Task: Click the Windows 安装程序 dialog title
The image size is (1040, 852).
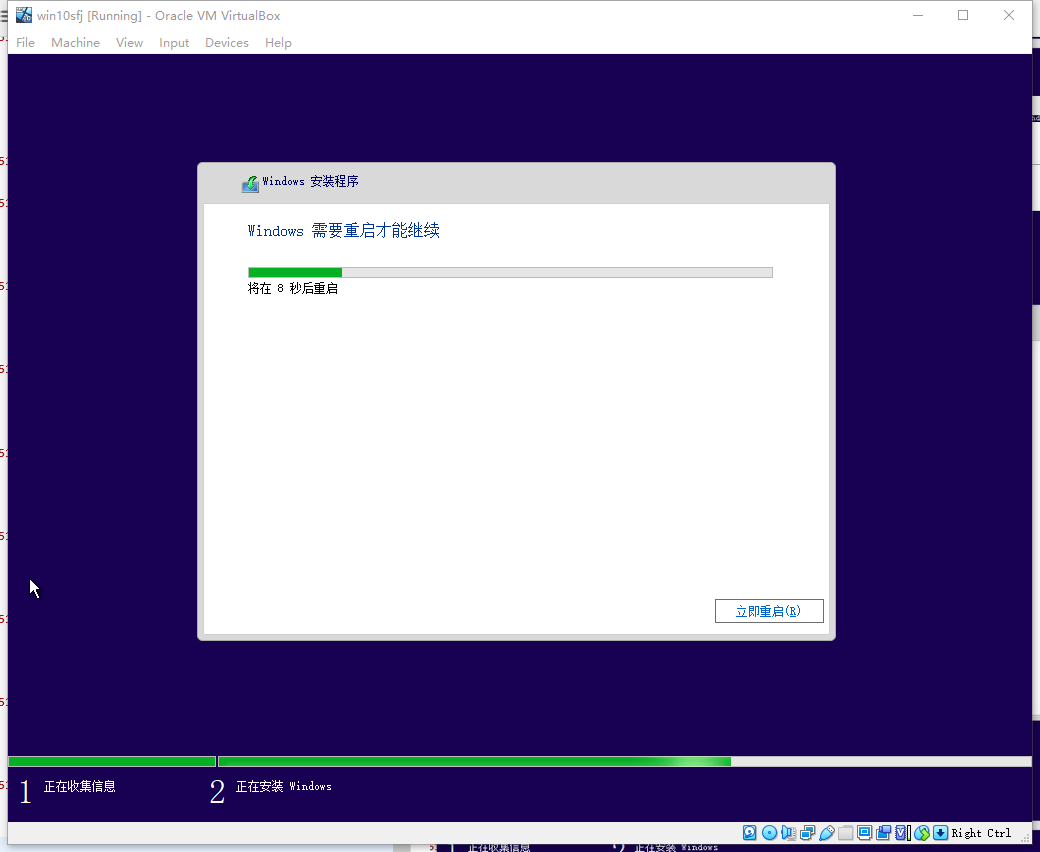Action: (x=310, y=182)
